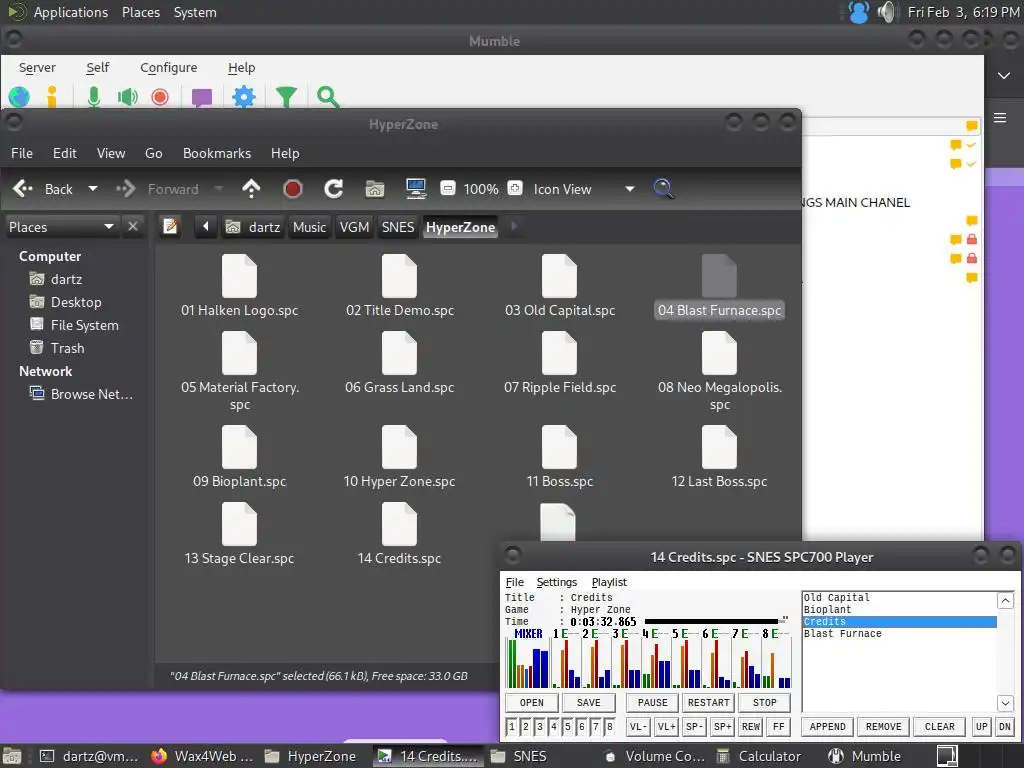Click Mumble search magnifier icon
The image size is (1024, 768).
(x=328, y=97)
